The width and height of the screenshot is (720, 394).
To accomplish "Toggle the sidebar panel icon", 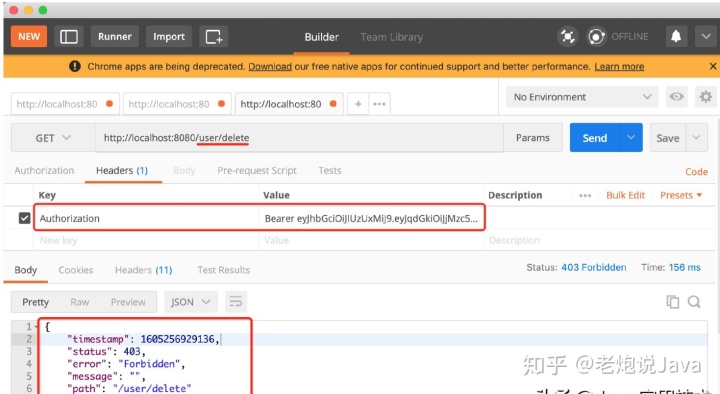I will [x=69, y=36].
